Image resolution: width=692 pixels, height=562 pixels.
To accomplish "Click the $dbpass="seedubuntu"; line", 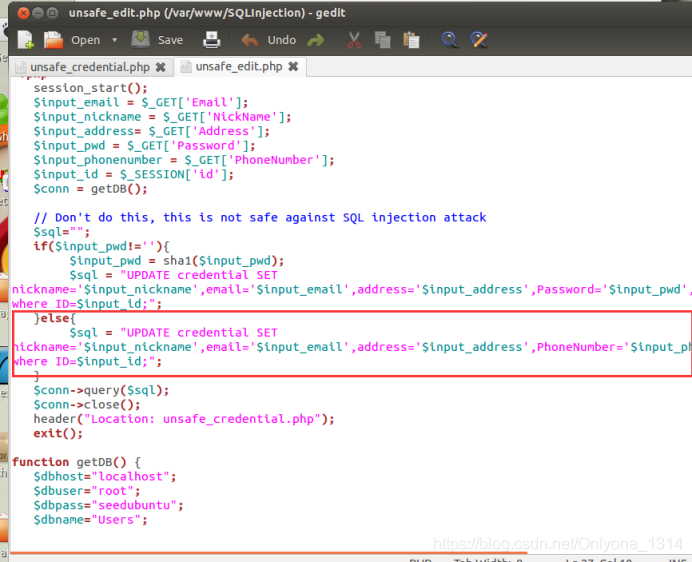I will (x=109, y=505).
